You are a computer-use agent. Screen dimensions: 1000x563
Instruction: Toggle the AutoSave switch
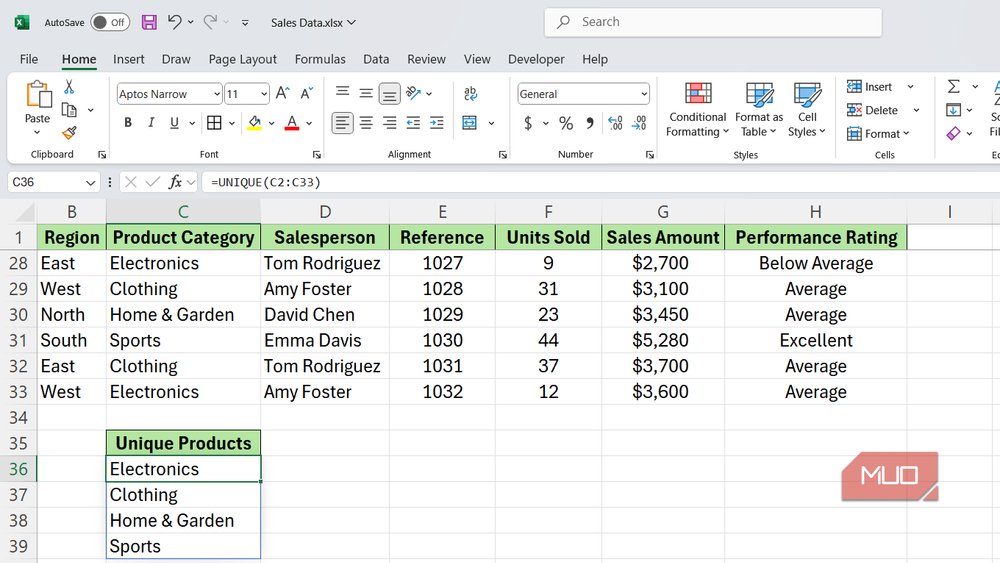point(110,22)
